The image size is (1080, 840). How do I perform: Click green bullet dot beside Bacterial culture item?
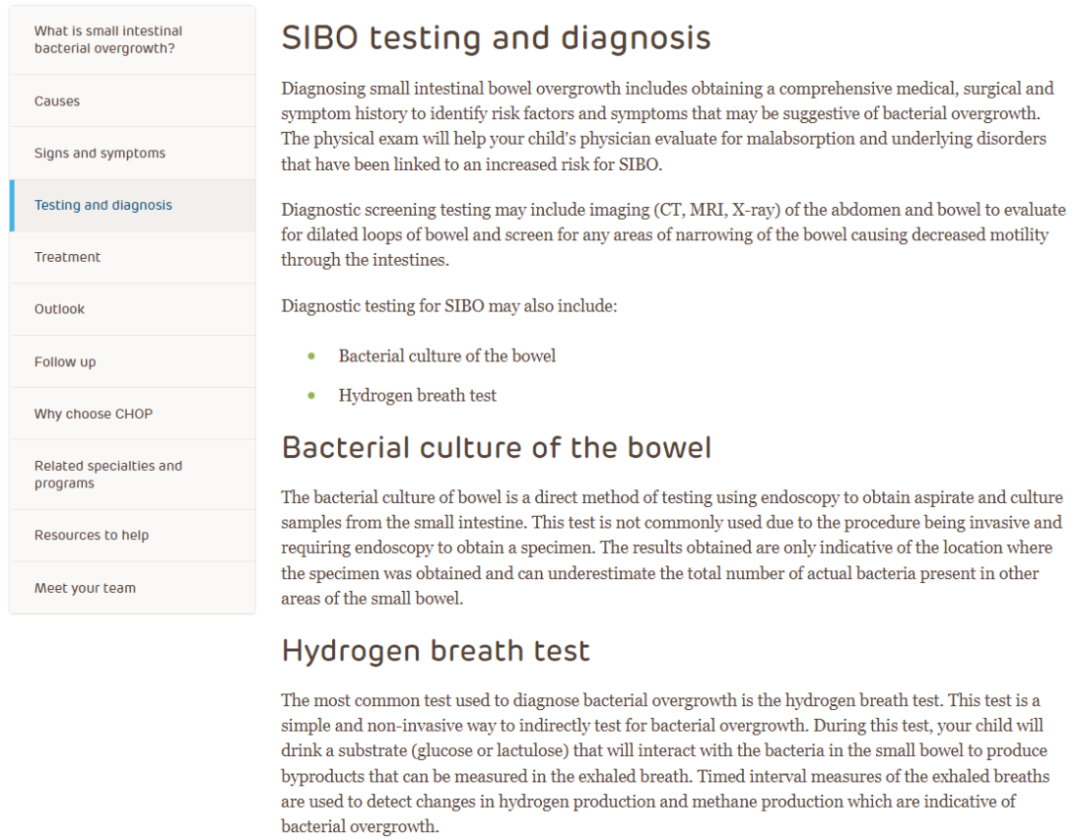(312, 356)
